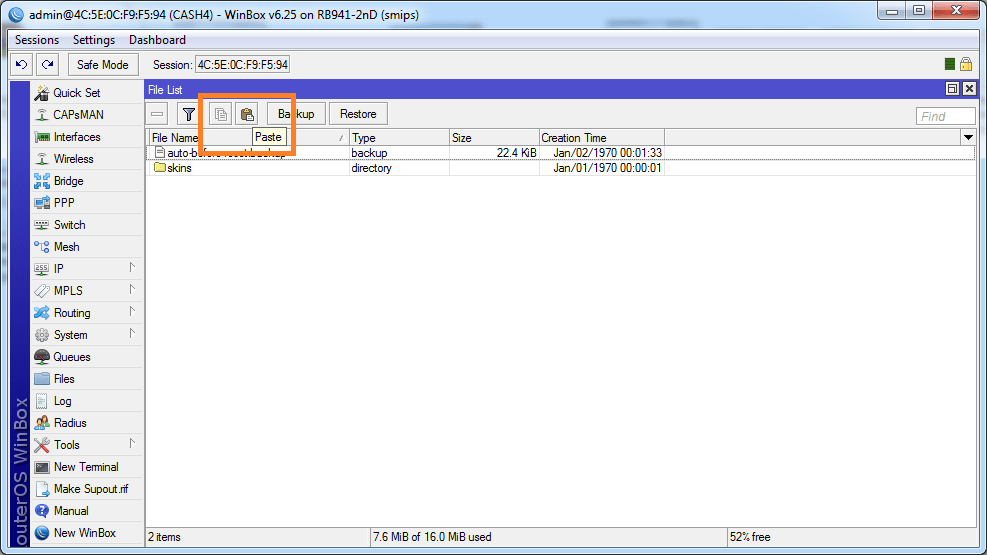Viewport: 987px width, 555px height.
Task: Click the Paste clipboard icon
Action: click(246, 114)
